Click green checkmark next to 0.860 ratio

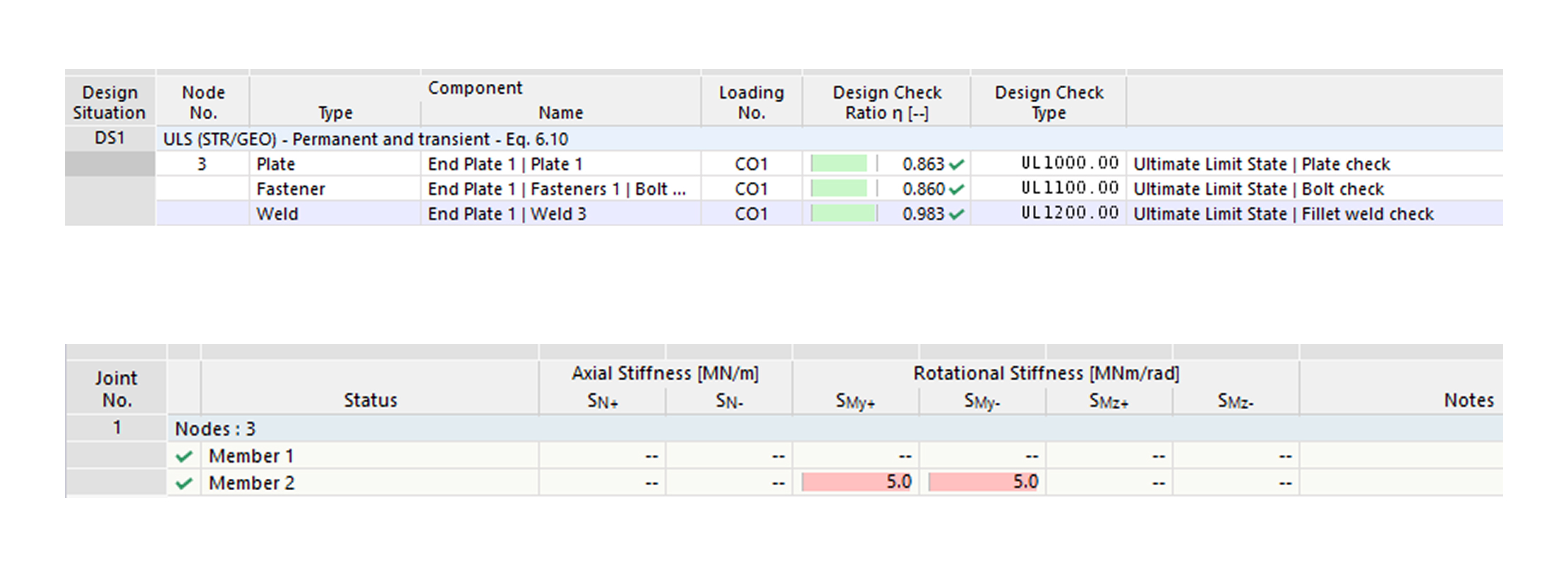click(956, 189)
